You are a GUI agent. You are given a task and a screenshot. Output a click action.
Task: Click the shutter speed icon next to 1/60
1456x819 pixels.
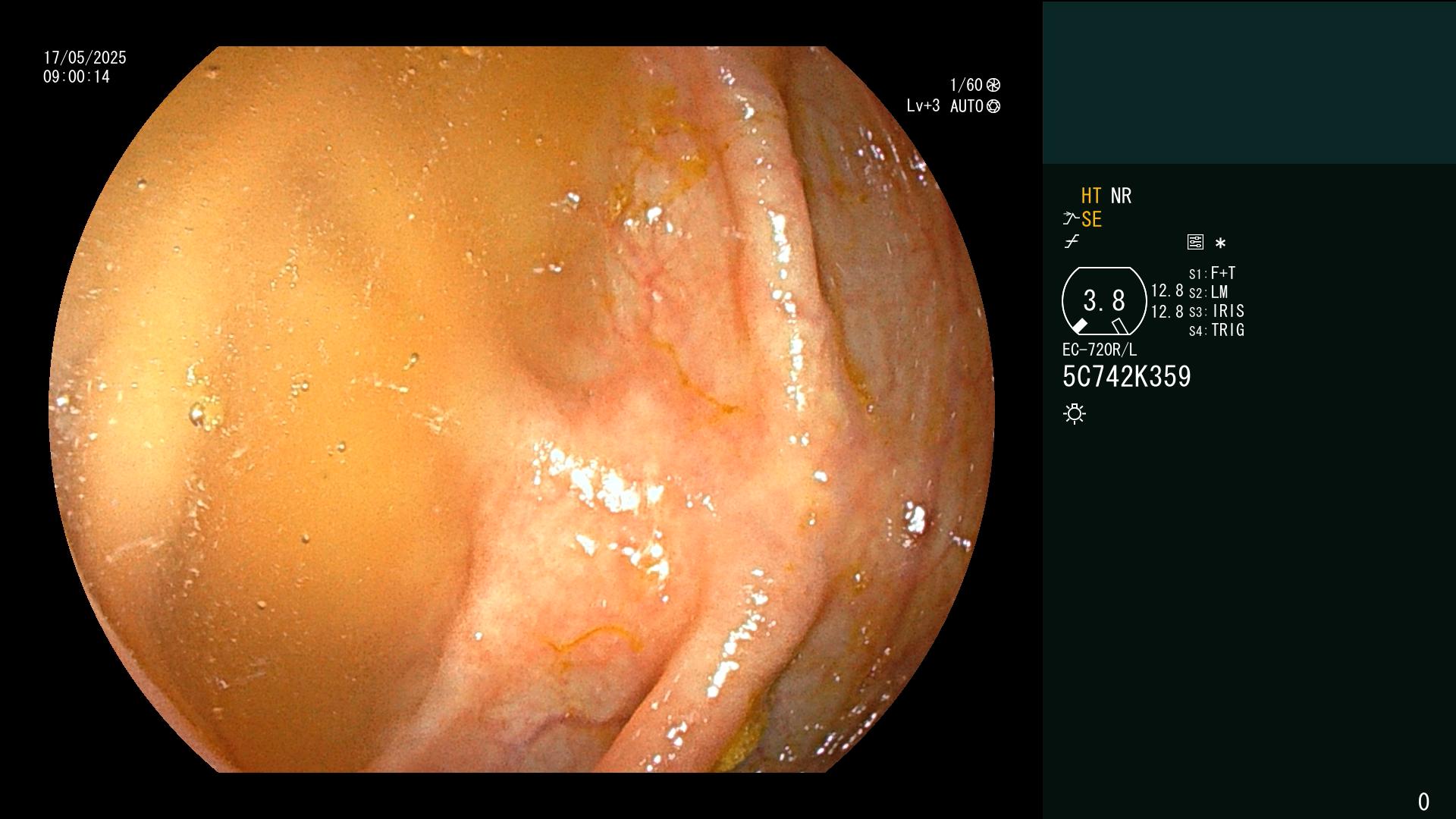pos(993,85)
